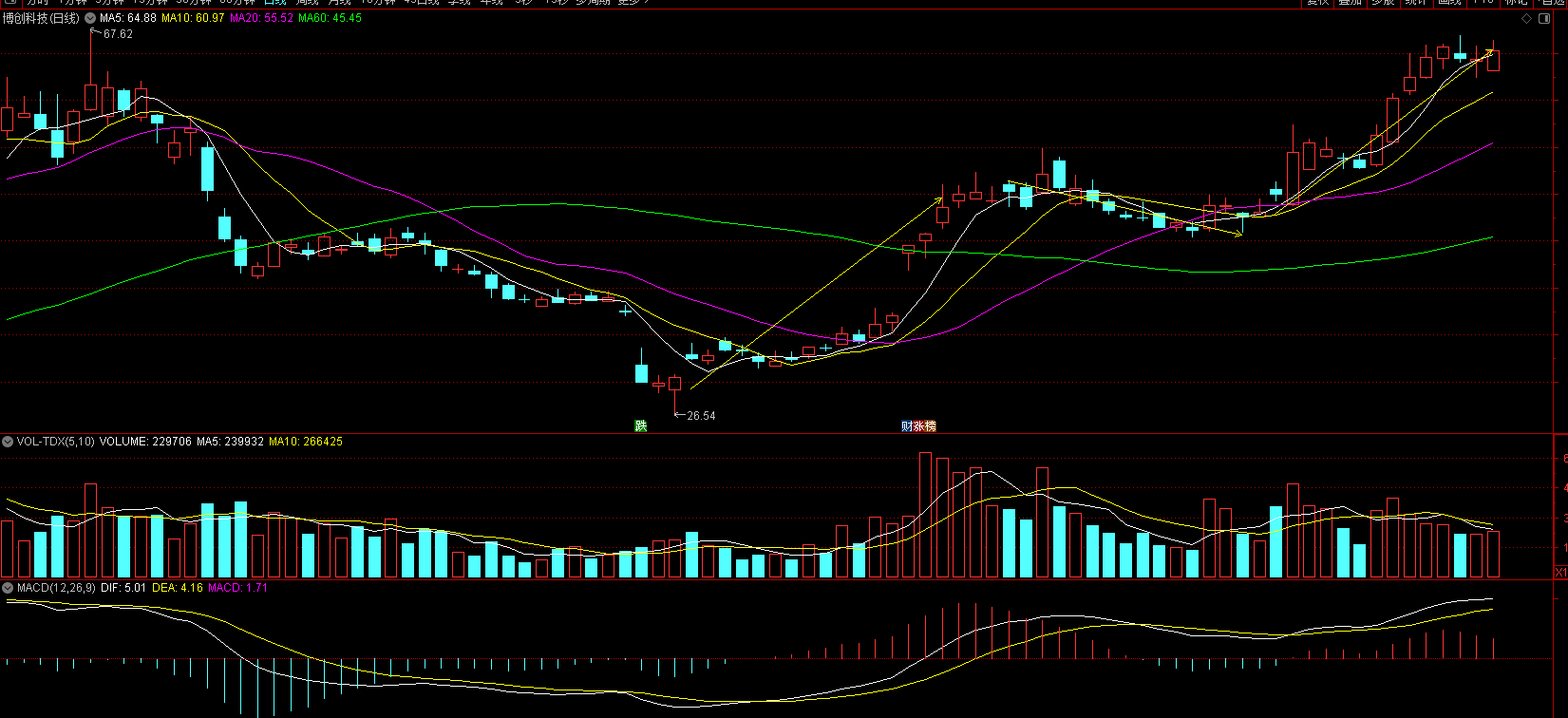The width and height of the screenshot is (1568, 718).
Task: Click the 26.54 low price label
Action: pyautogui.click(x=701, y=416)
